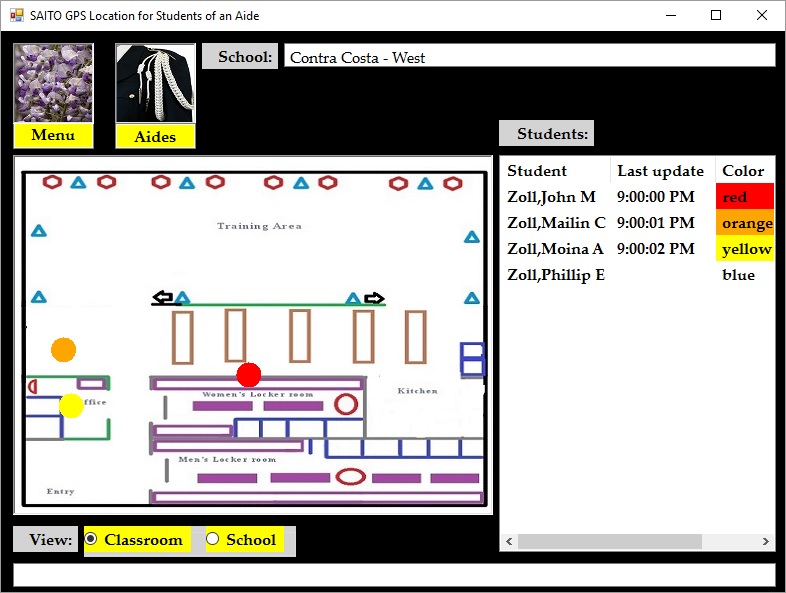
Task: Click the red student dot on map
Action: tap(249, 375)
